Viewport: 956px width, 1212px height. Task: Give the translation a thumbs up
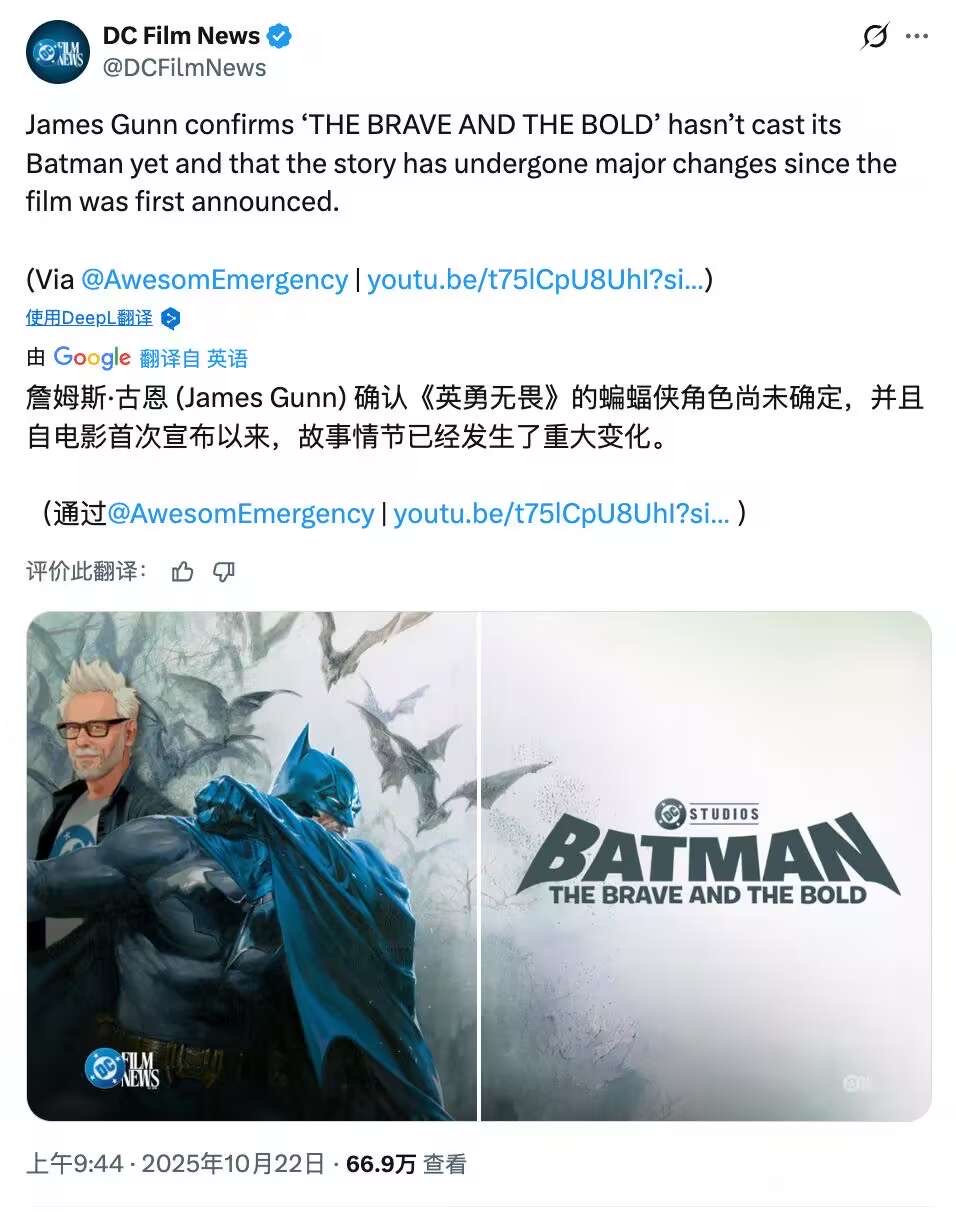[x=183, y=571]
